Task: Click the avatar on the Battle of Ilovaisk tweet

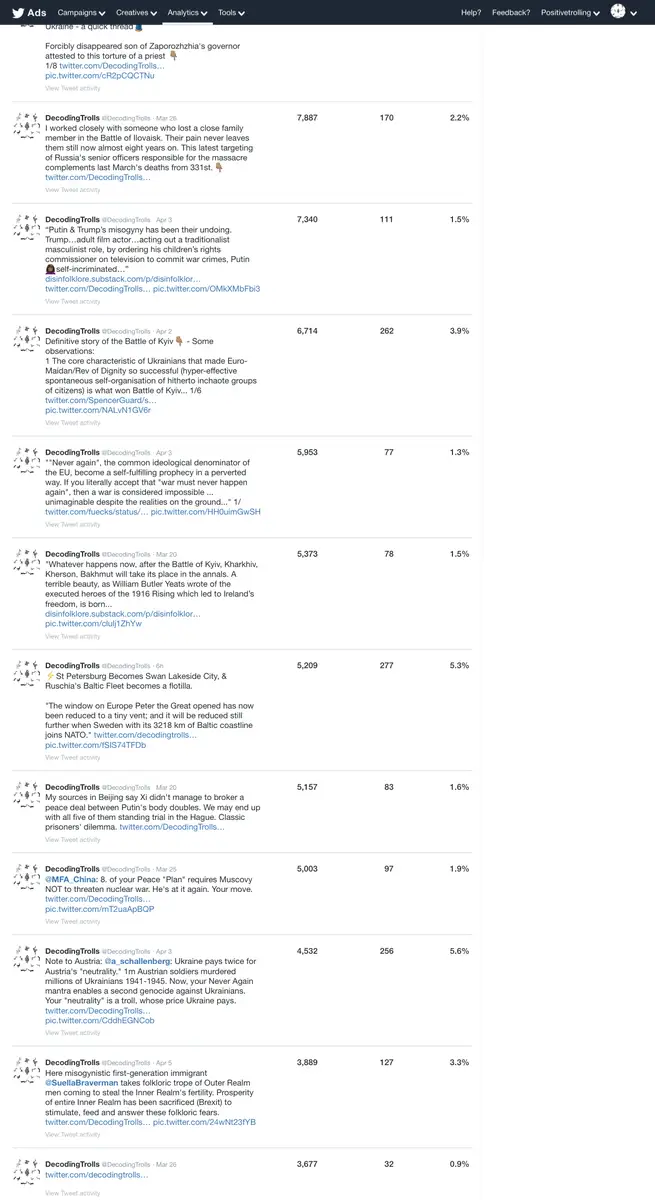Action: [x=27, y=125]
